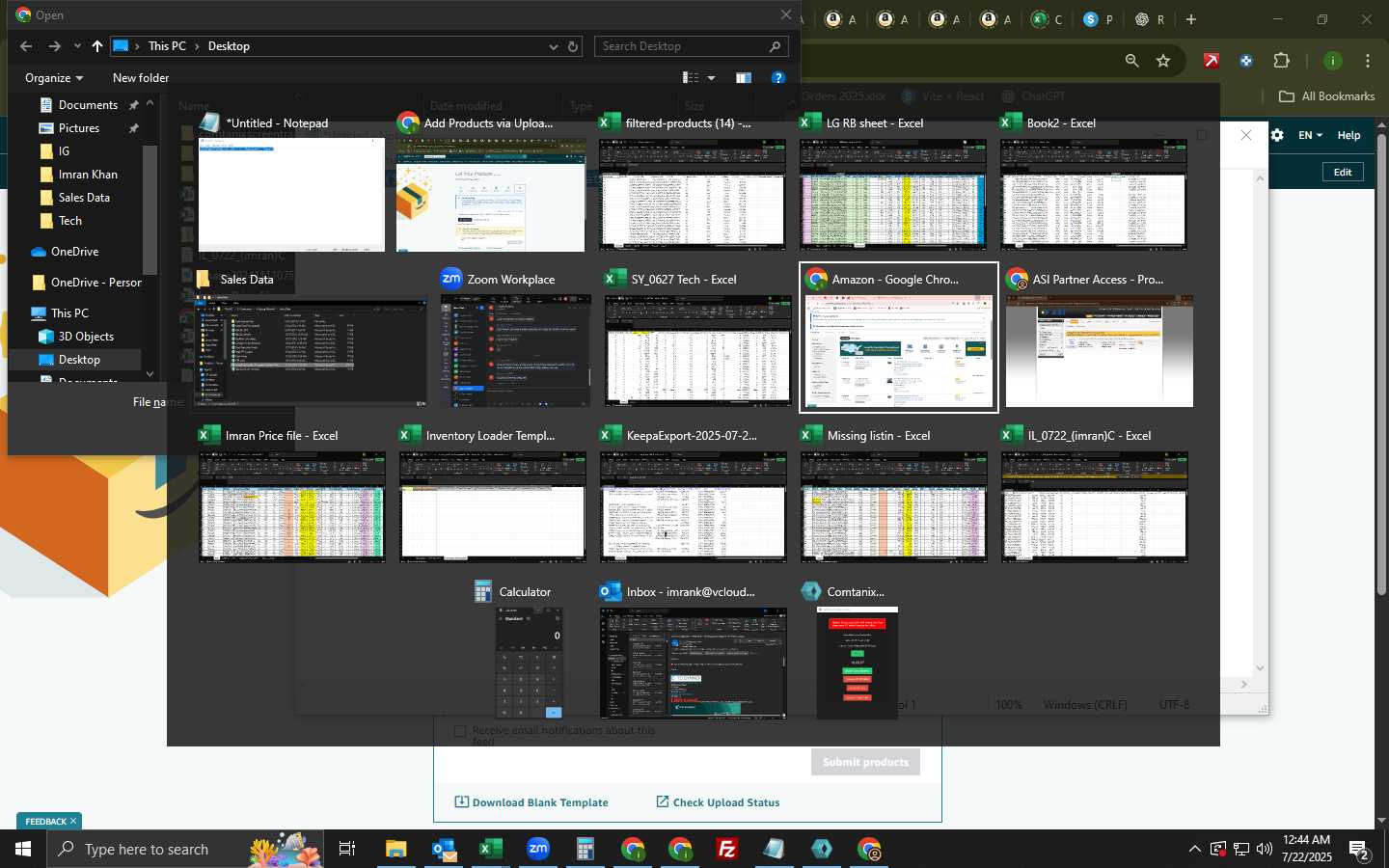Toggle the preview pane icon
1389x868 pixels.
tap(744, 78)
